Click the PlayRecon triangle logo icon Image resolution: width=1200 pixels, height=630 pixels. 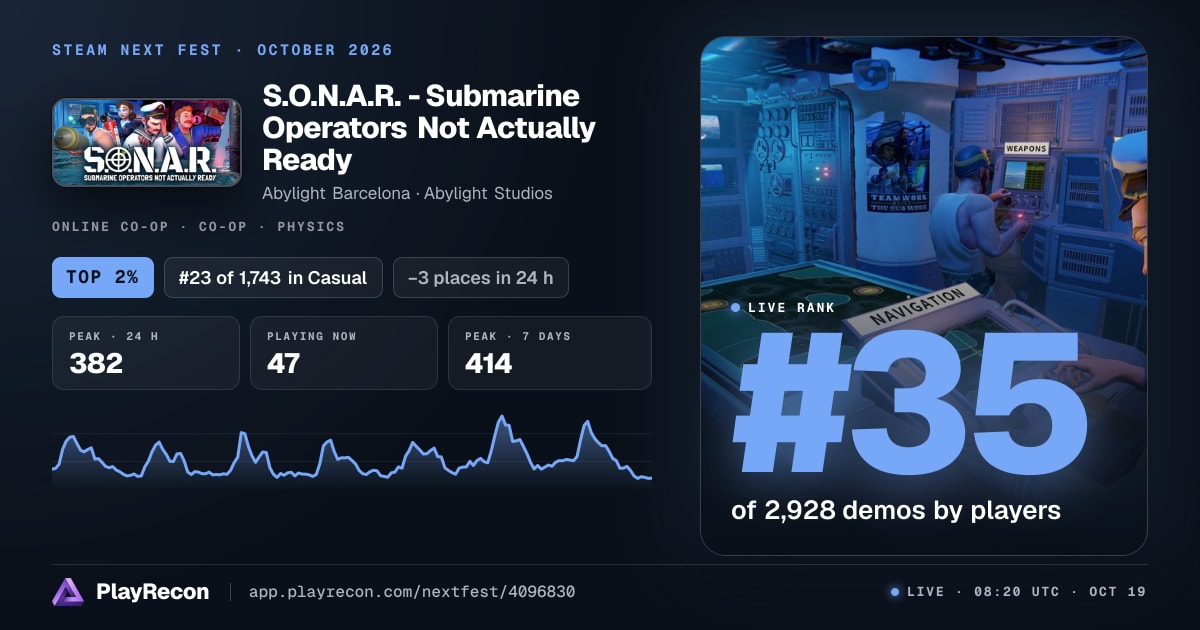[x=68, y=592]
